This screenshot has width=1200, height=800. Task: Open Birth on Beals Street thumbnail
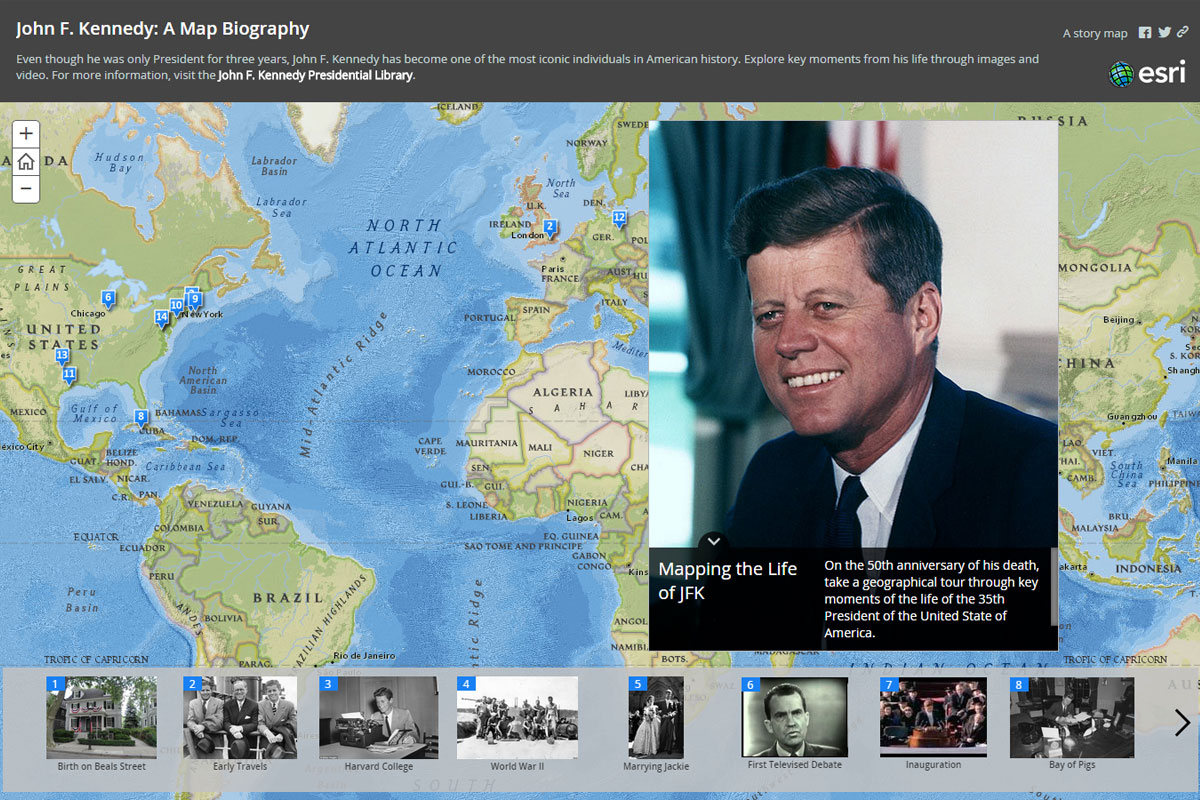coord(102,717)
